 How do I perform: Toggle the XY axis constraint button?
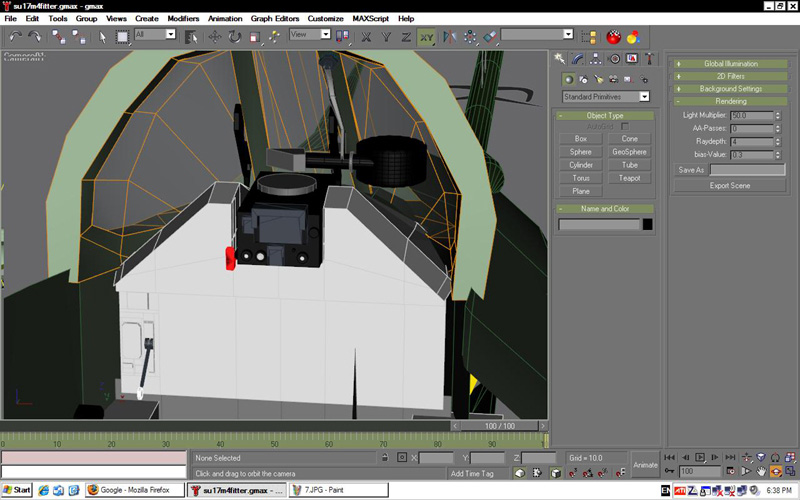(x=426, y=36)
